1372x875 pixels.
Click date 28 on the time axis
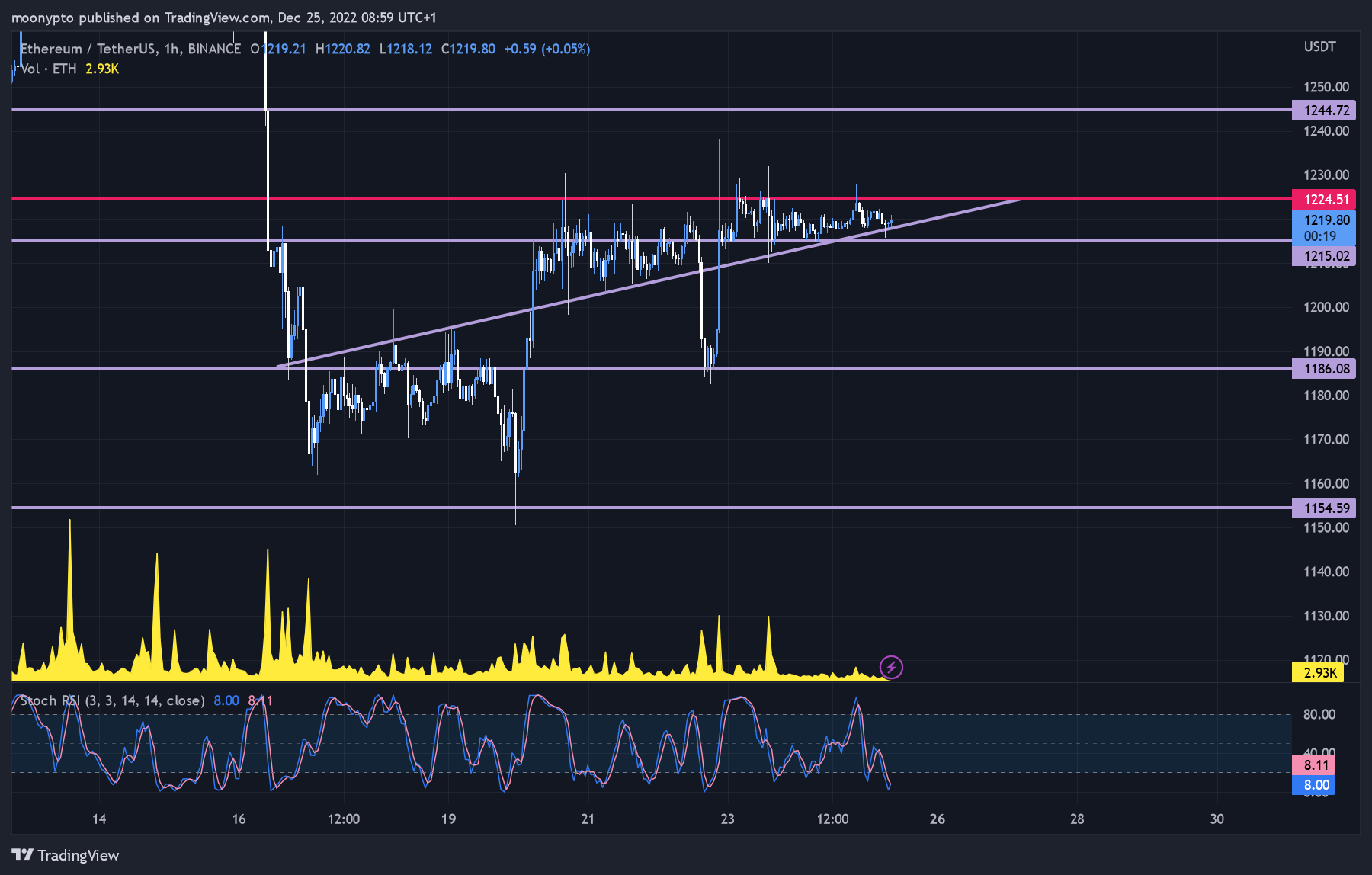pos(1077,819)
